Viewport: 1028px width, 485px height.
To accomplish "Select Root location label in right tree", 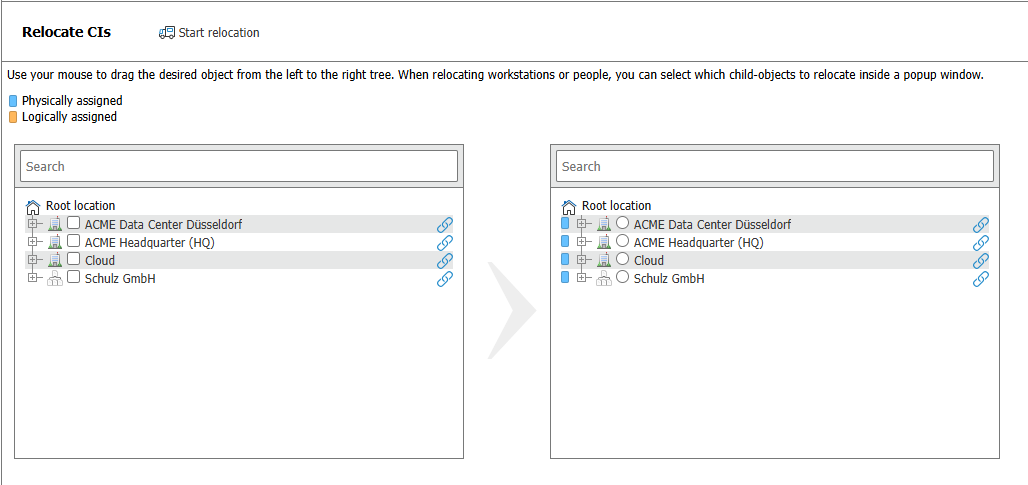I will click(616, 206).
